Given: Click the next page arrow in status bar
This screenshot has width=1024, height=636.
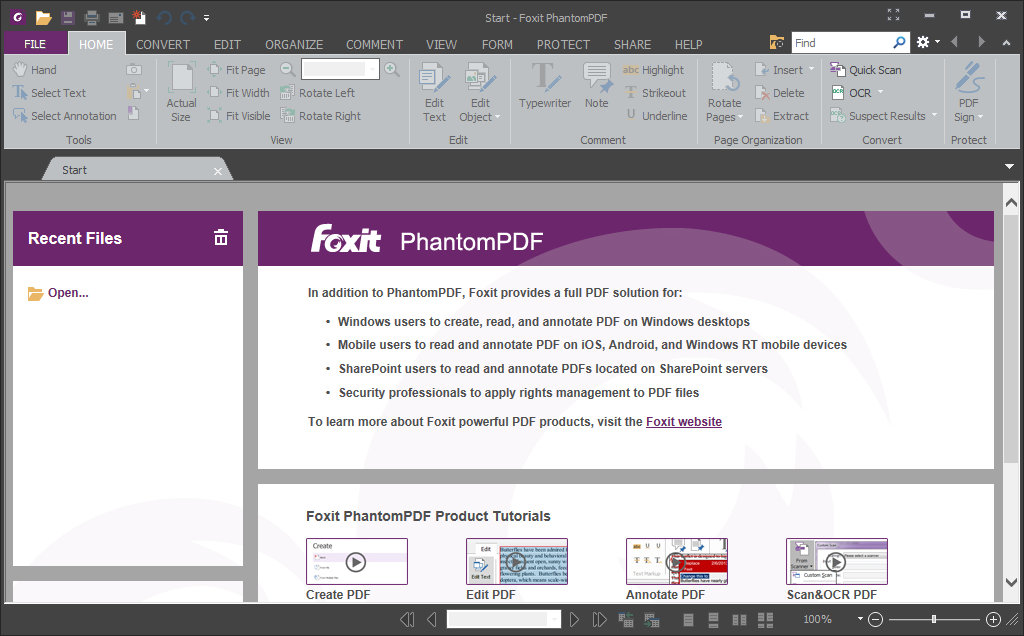Looking at the screenshot, I should point(574,619).
